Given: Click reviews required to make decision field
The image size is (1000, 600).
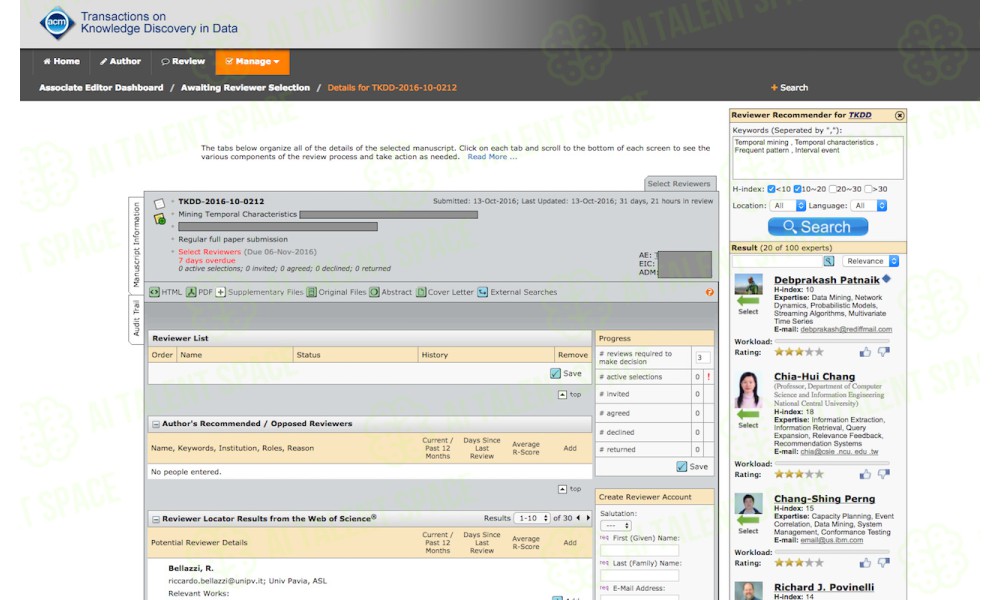Looking at the screenshot, I should 703,358.
